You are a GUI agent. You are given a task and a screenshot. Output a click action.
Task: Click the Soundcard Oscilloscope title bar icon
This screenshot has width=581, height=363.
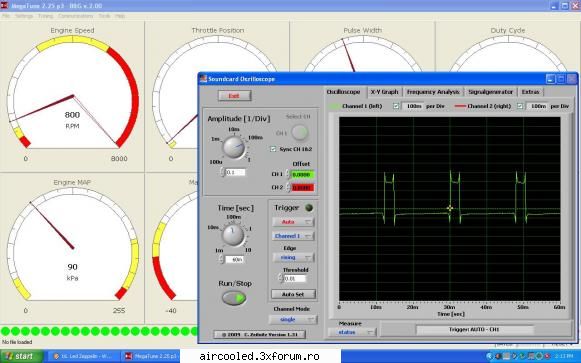[x=203, y=79]
